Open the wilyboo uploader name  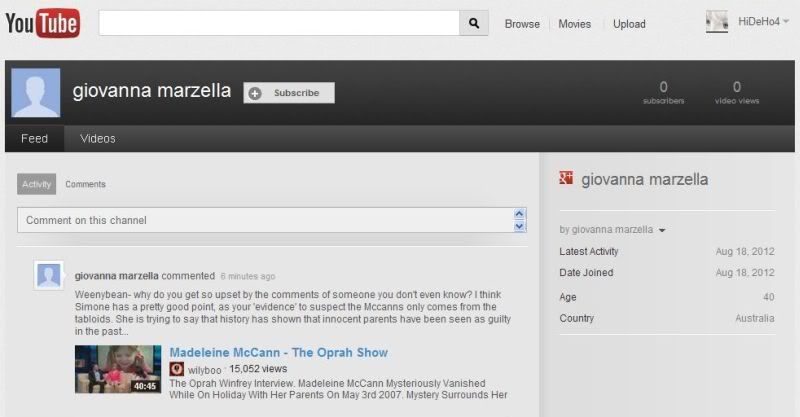coord(204,370)
